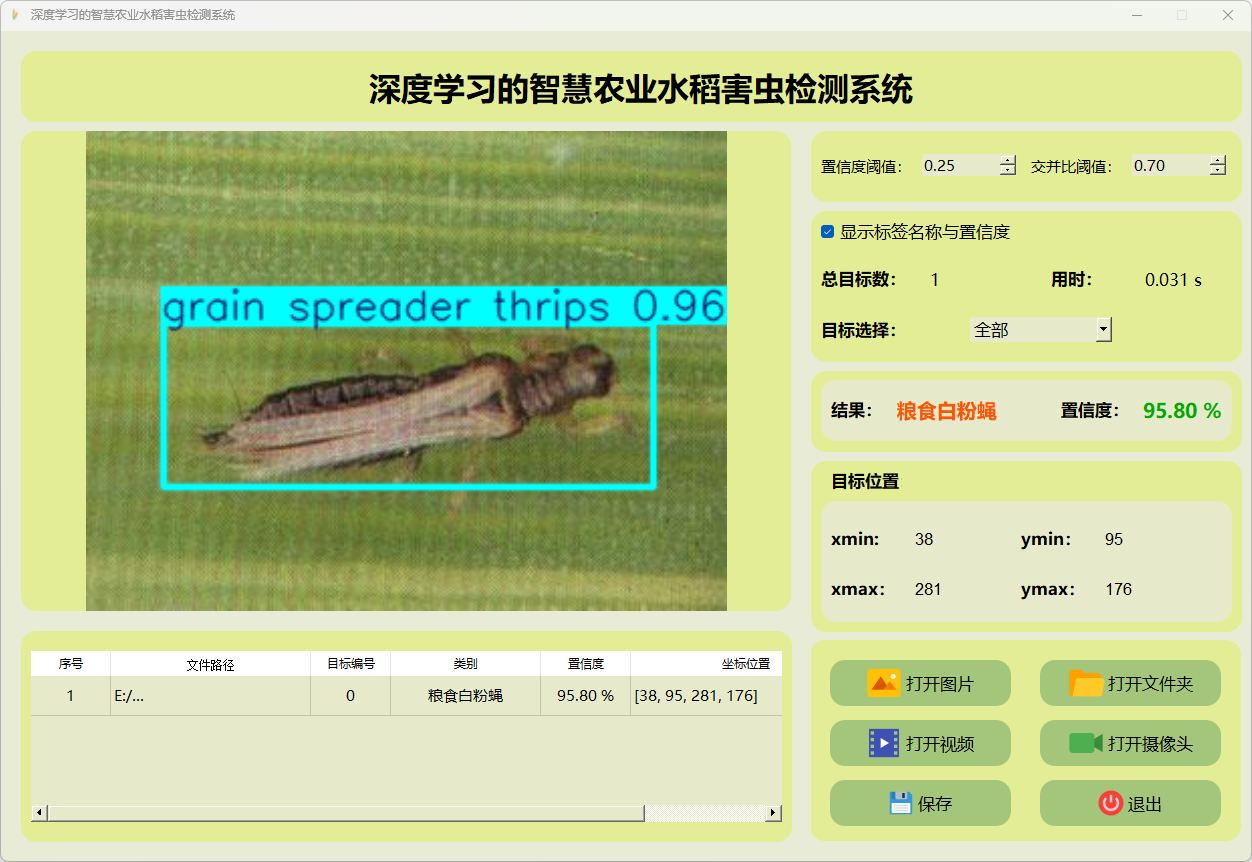Viewport: 1252px width, 862px height.
Task: Click the green confidence value 95.80 %
Action: click(1182, 411)
